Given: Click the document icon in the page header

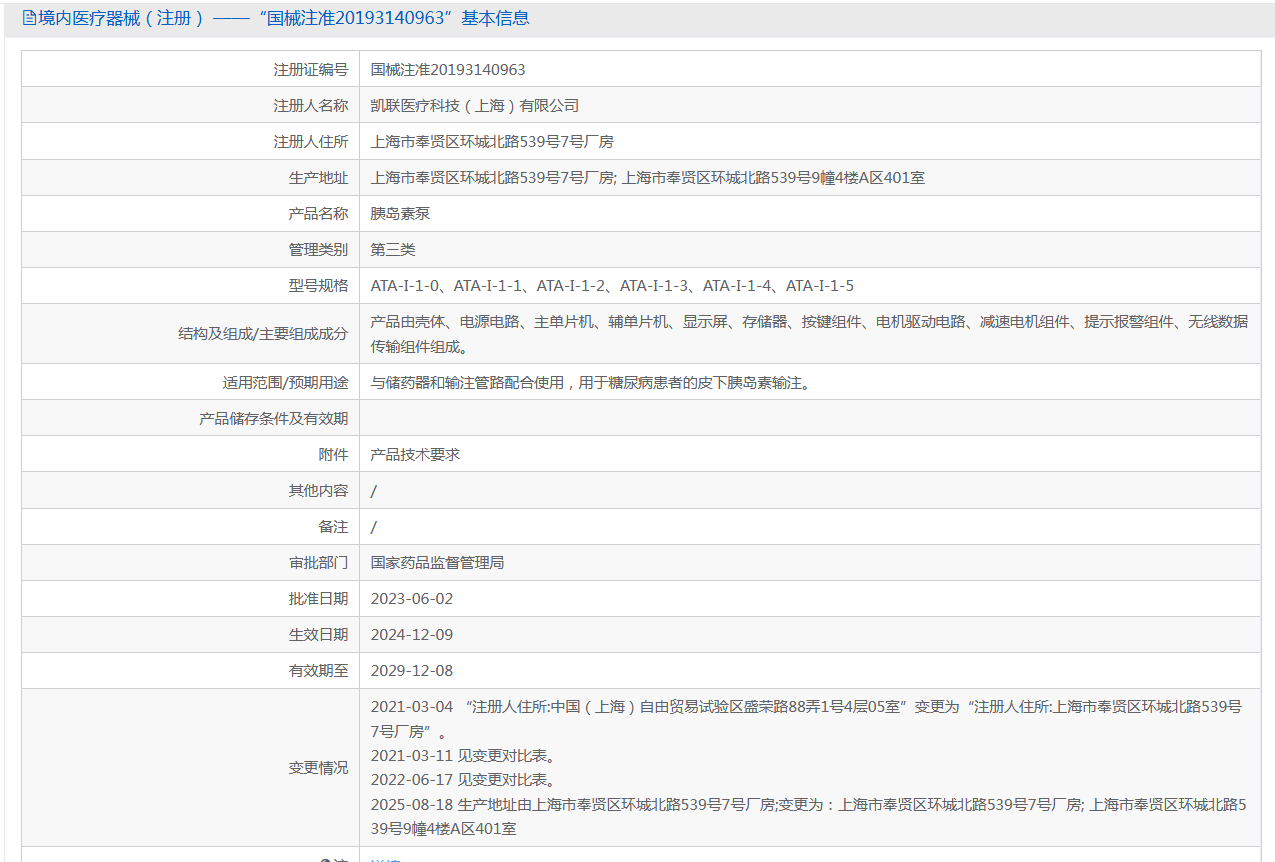Looking at the screenshot, I should [x=29, y=18].
